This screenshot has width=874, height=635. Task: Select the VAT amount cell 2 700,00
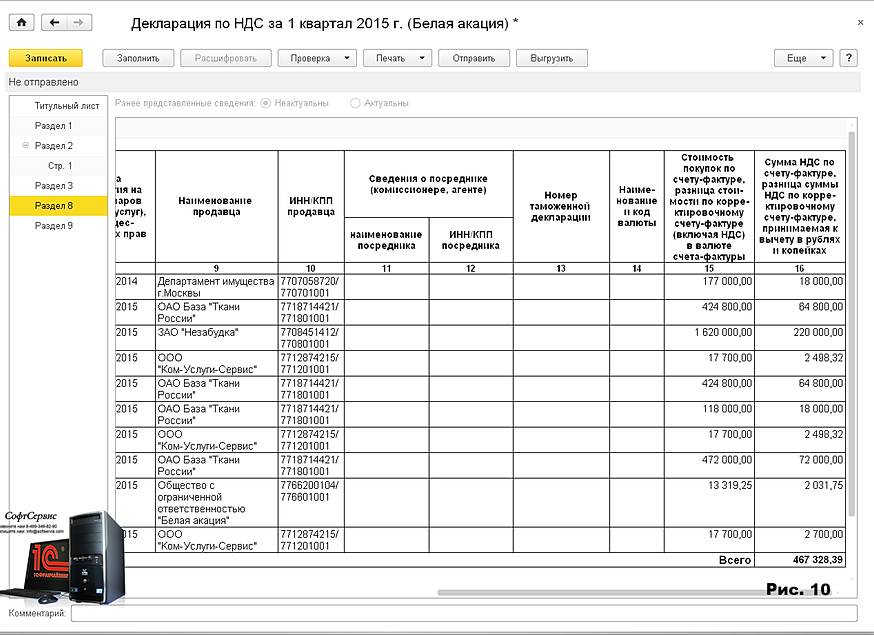click(800, 540)
